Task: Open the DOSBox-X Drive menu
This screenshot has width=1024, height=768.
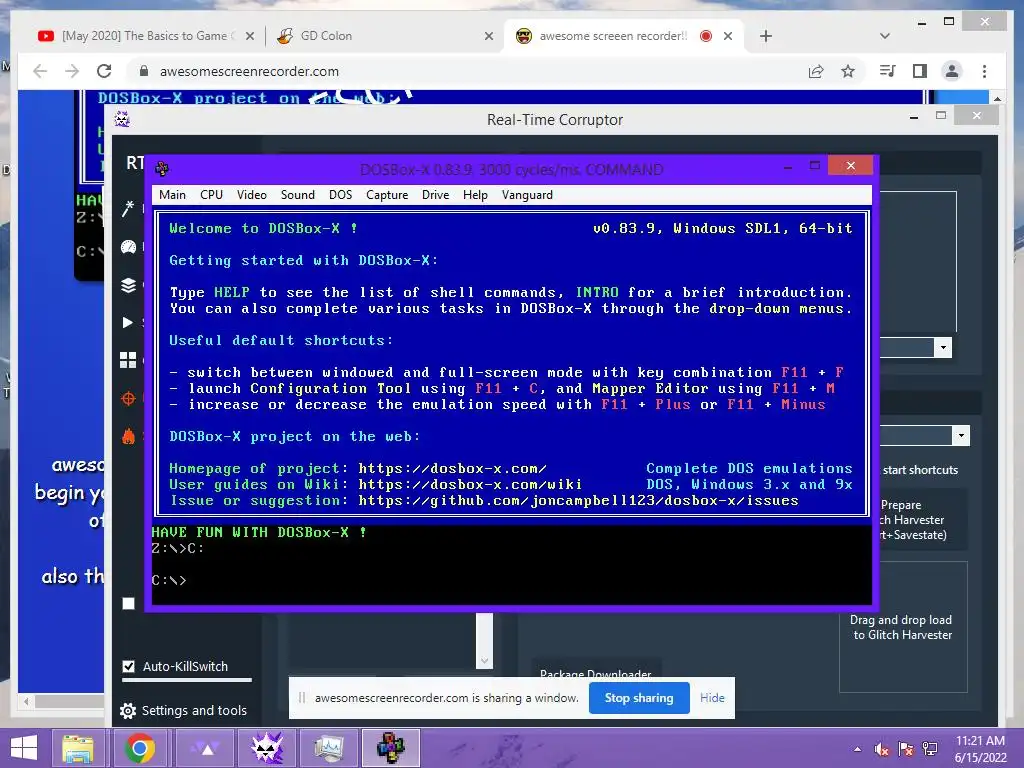Action: 436,195
